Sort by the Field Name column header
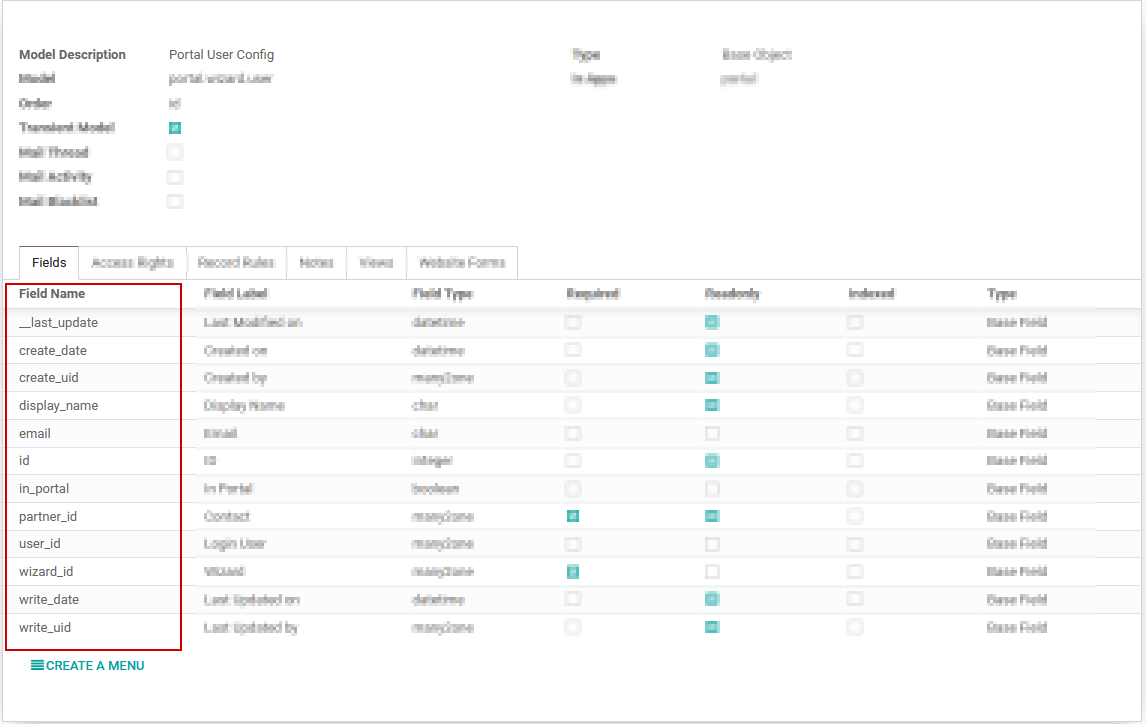 pos(52,294)
